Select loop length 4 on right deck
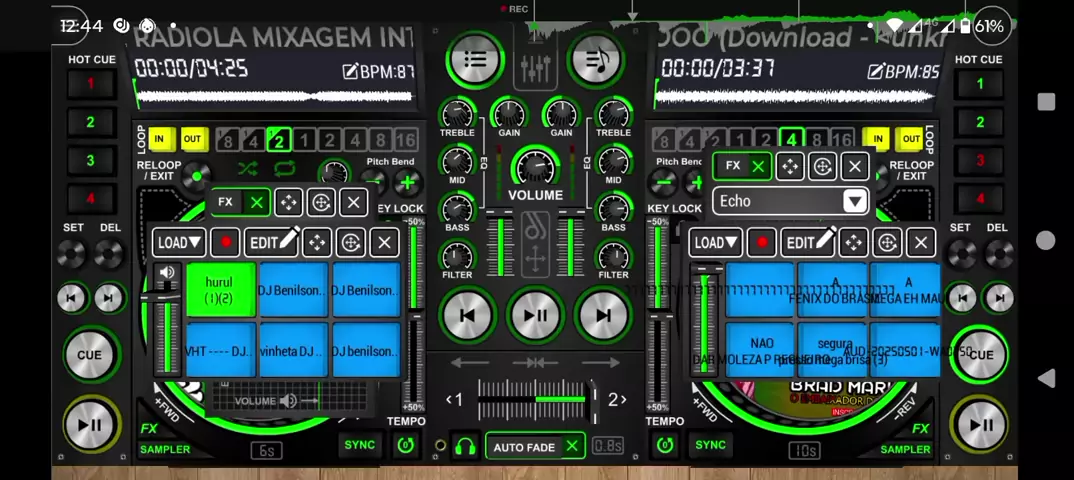Viewport: 1074px width, 480px height. (x=792, y=139)
